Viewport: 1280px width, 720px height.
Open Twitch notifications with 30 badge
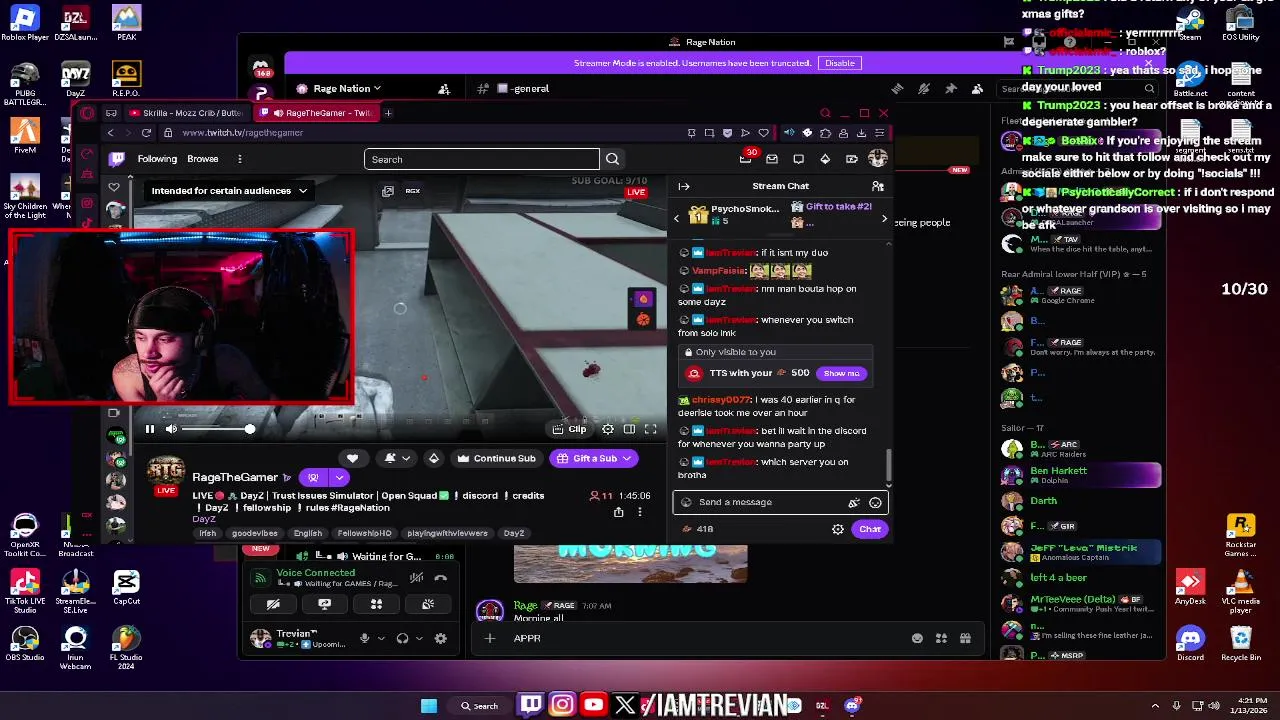coord(745,158)
